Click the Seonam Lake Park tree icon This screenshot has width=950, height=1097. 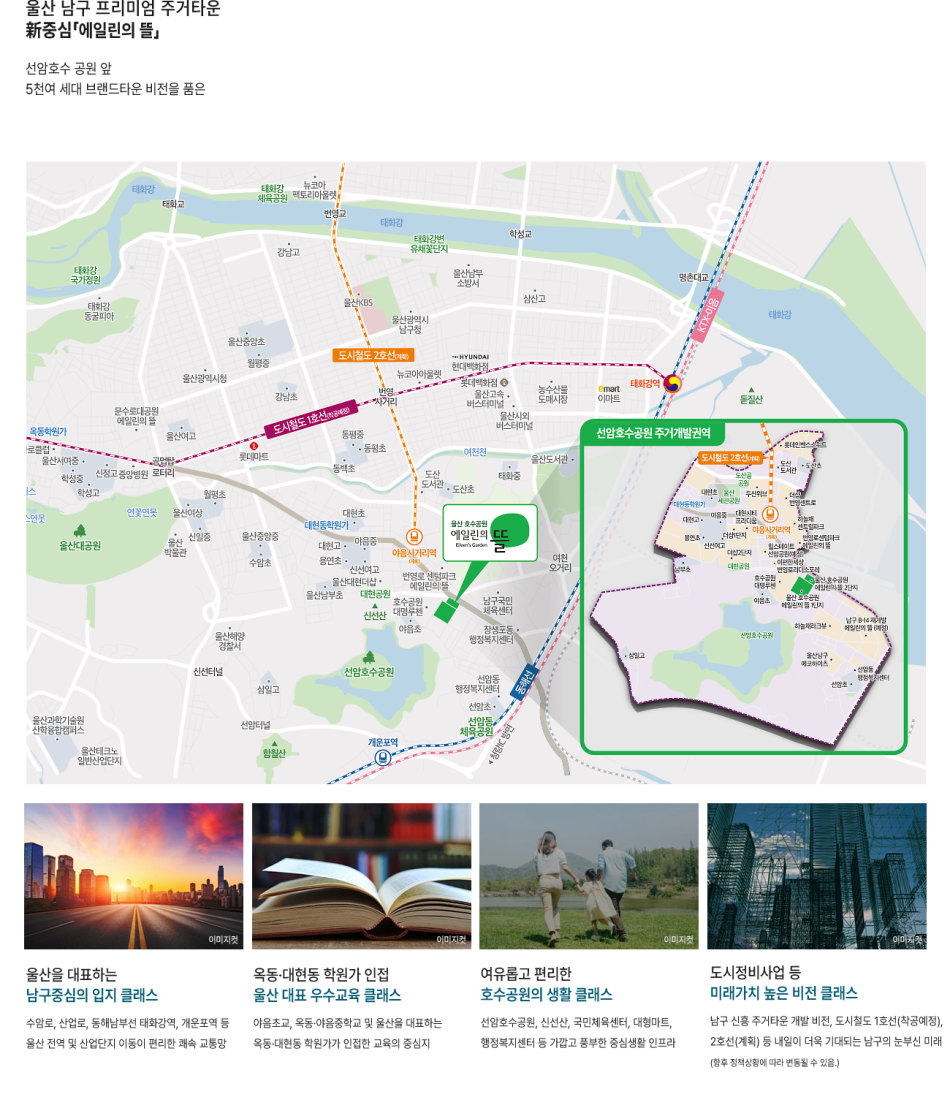click(368, 657)
